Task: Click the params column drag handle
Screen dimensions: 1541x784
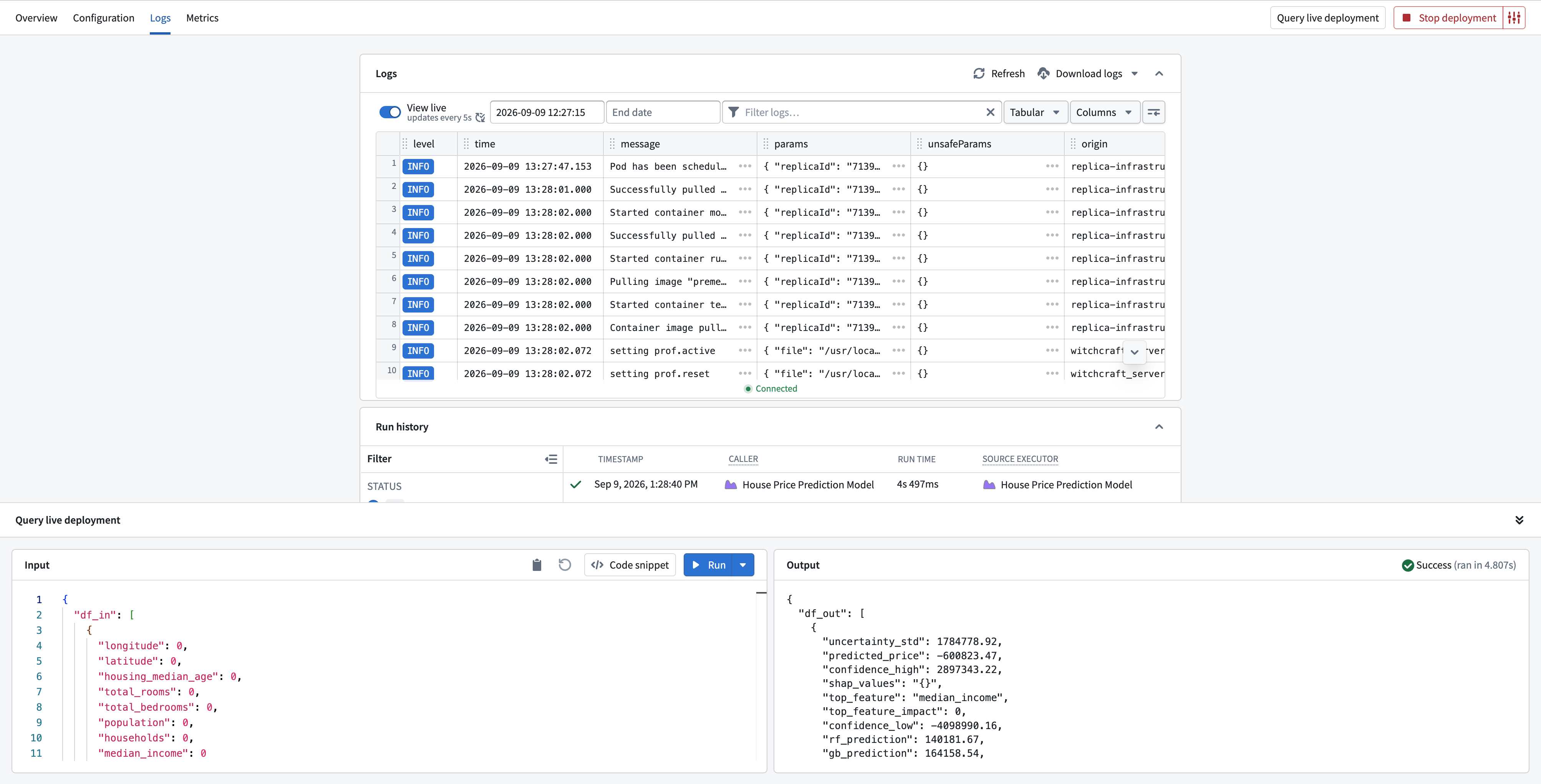Action: [766, 144]
